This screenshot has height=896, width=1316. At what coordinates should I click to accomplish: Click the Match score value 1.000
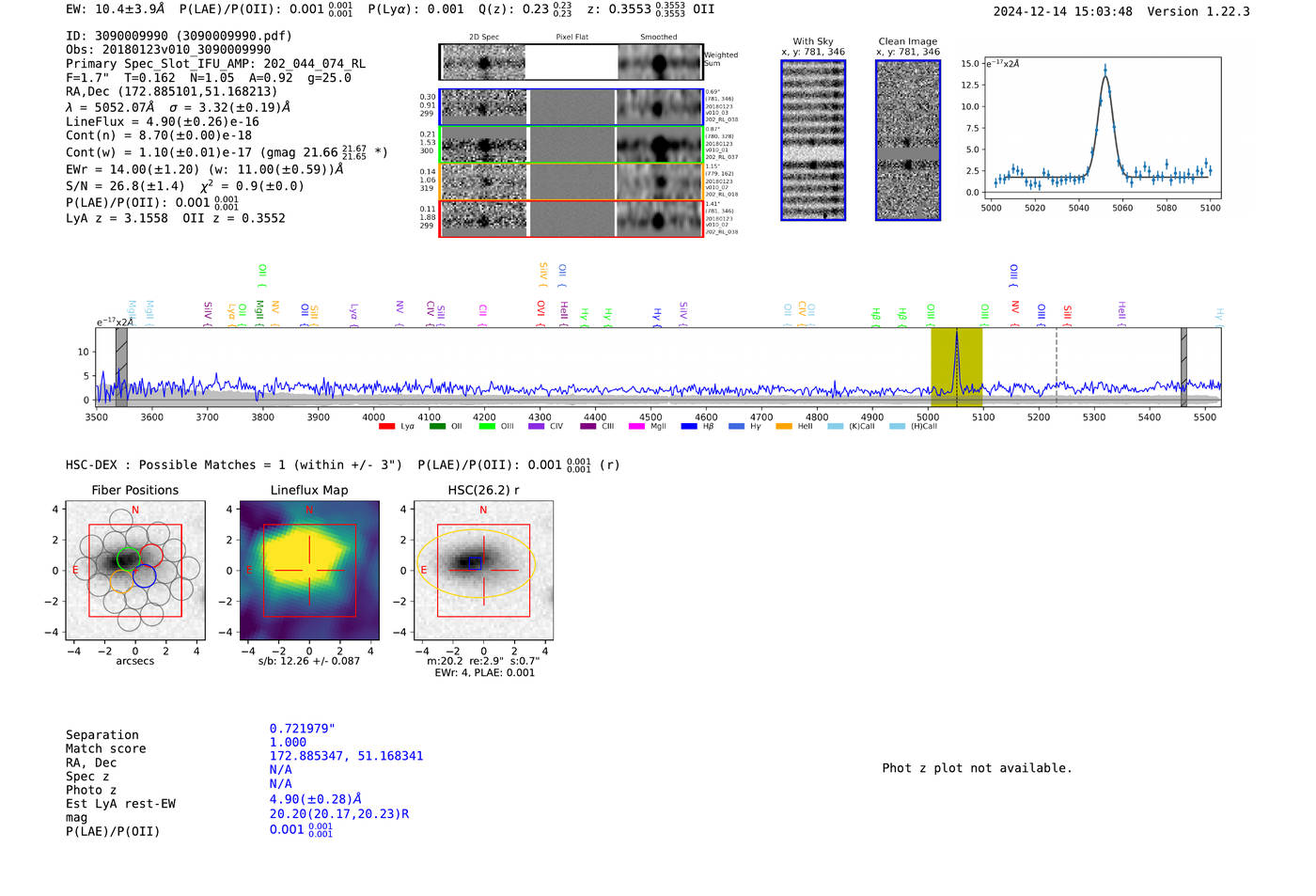pyautogui.click(x=288, y=743)
